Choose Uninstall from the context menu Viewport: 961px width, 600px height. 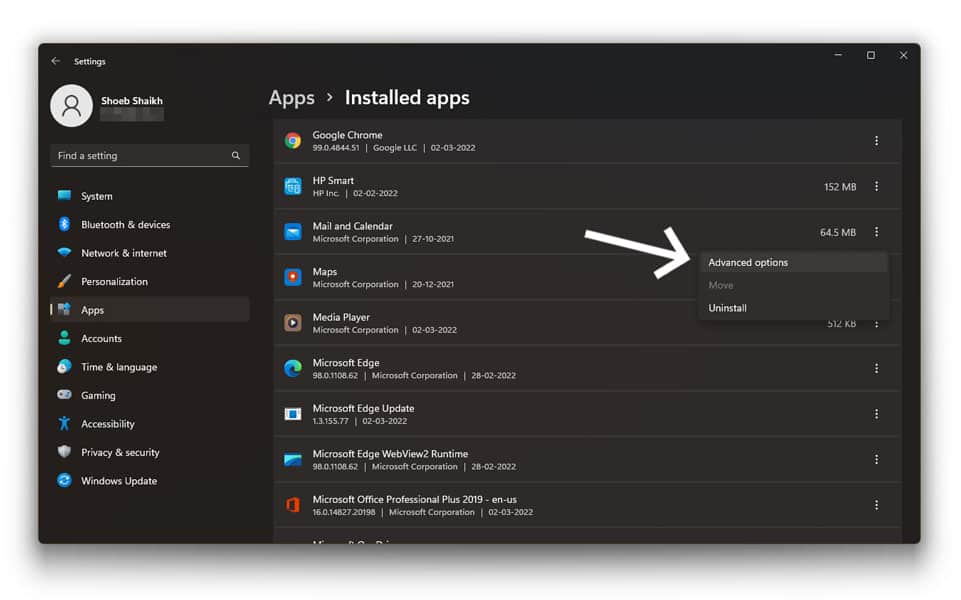(x=794, y=308)
